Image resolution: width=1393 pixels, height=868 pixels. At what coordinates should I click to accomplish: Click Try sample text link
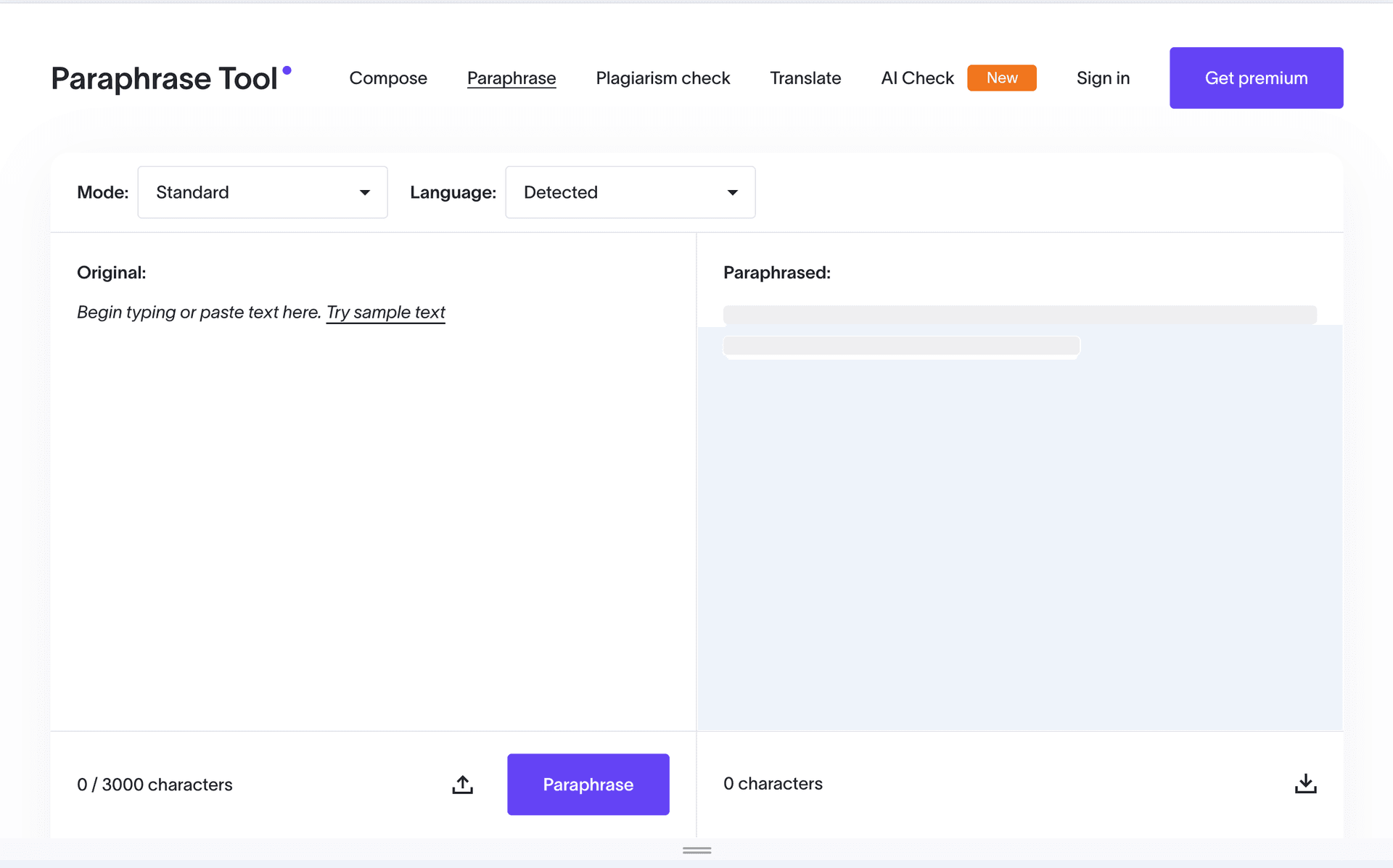(385, 311)
